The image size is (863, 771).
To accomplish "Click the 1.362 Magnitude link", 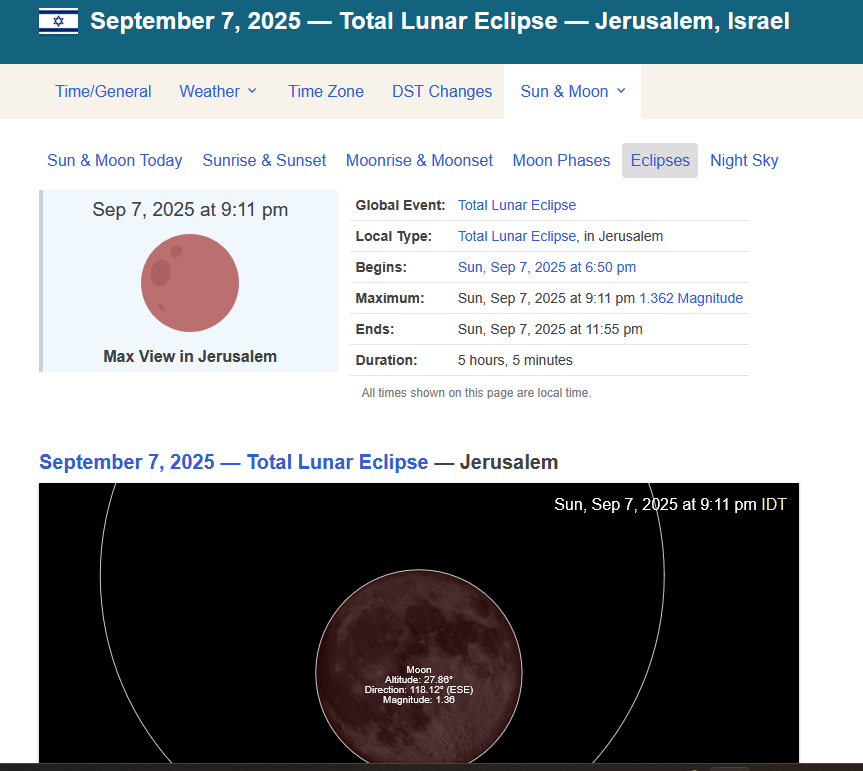I will pos(691,298).
